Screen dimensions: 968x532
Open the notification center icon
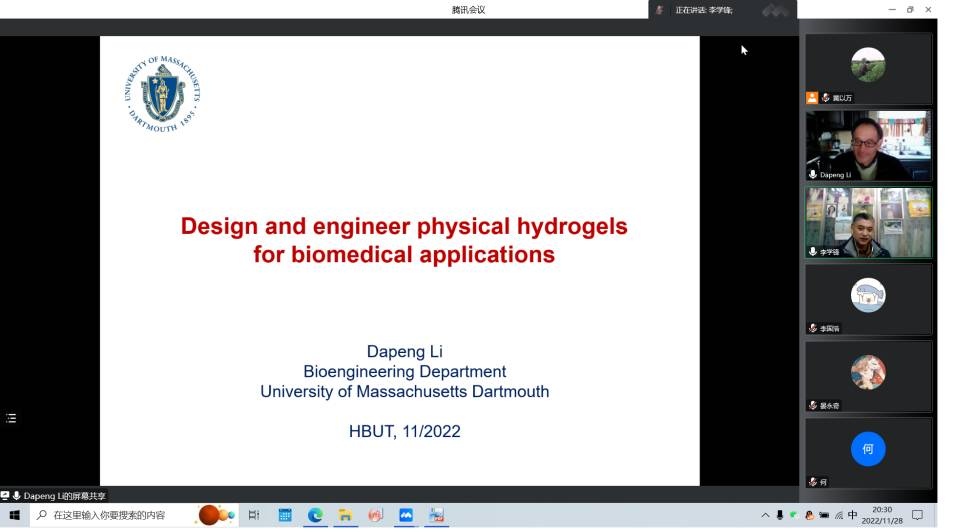pos(917,516)
